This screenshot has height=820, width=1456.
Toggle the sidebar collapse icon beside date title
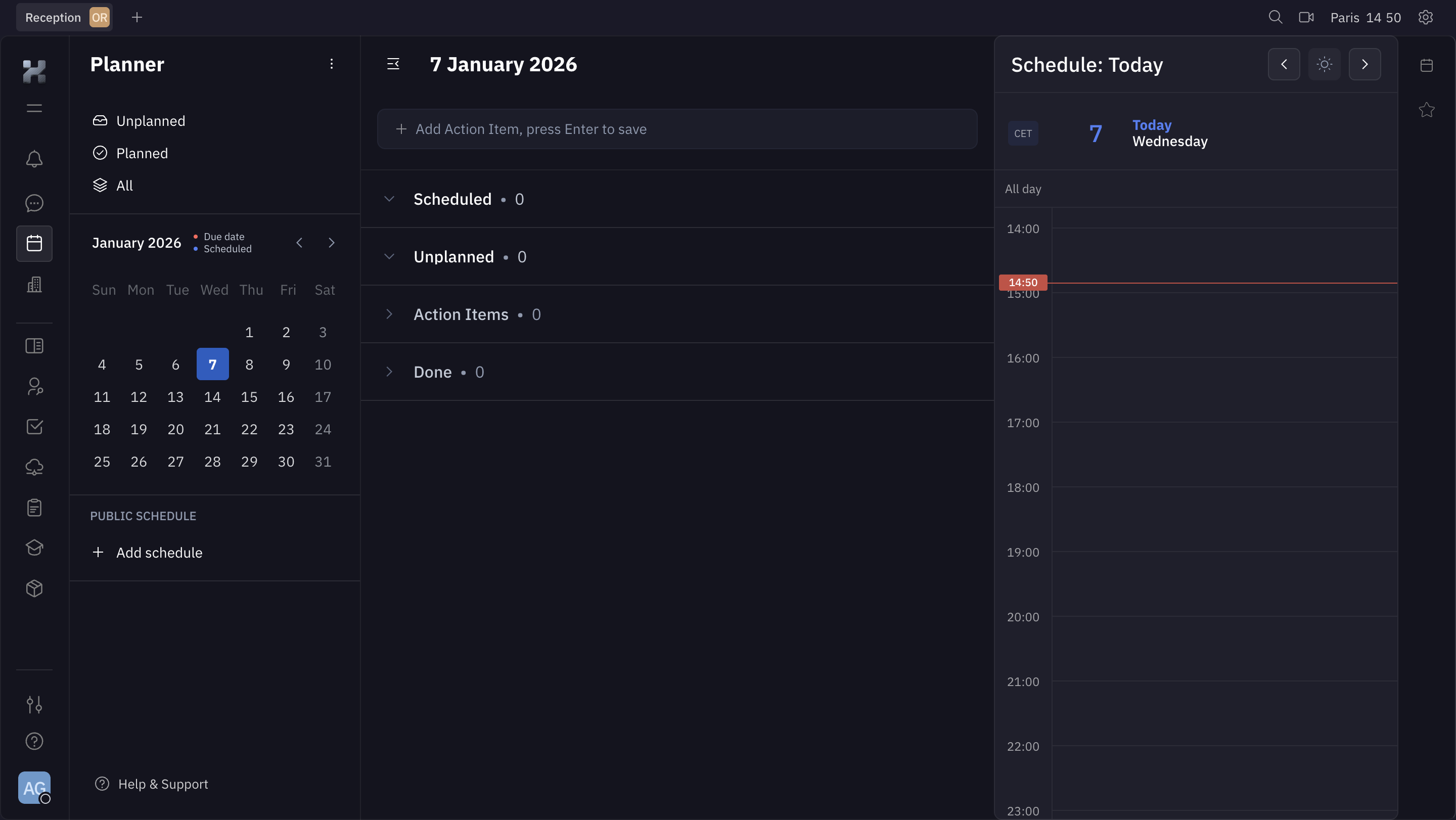tap(393, 64)
